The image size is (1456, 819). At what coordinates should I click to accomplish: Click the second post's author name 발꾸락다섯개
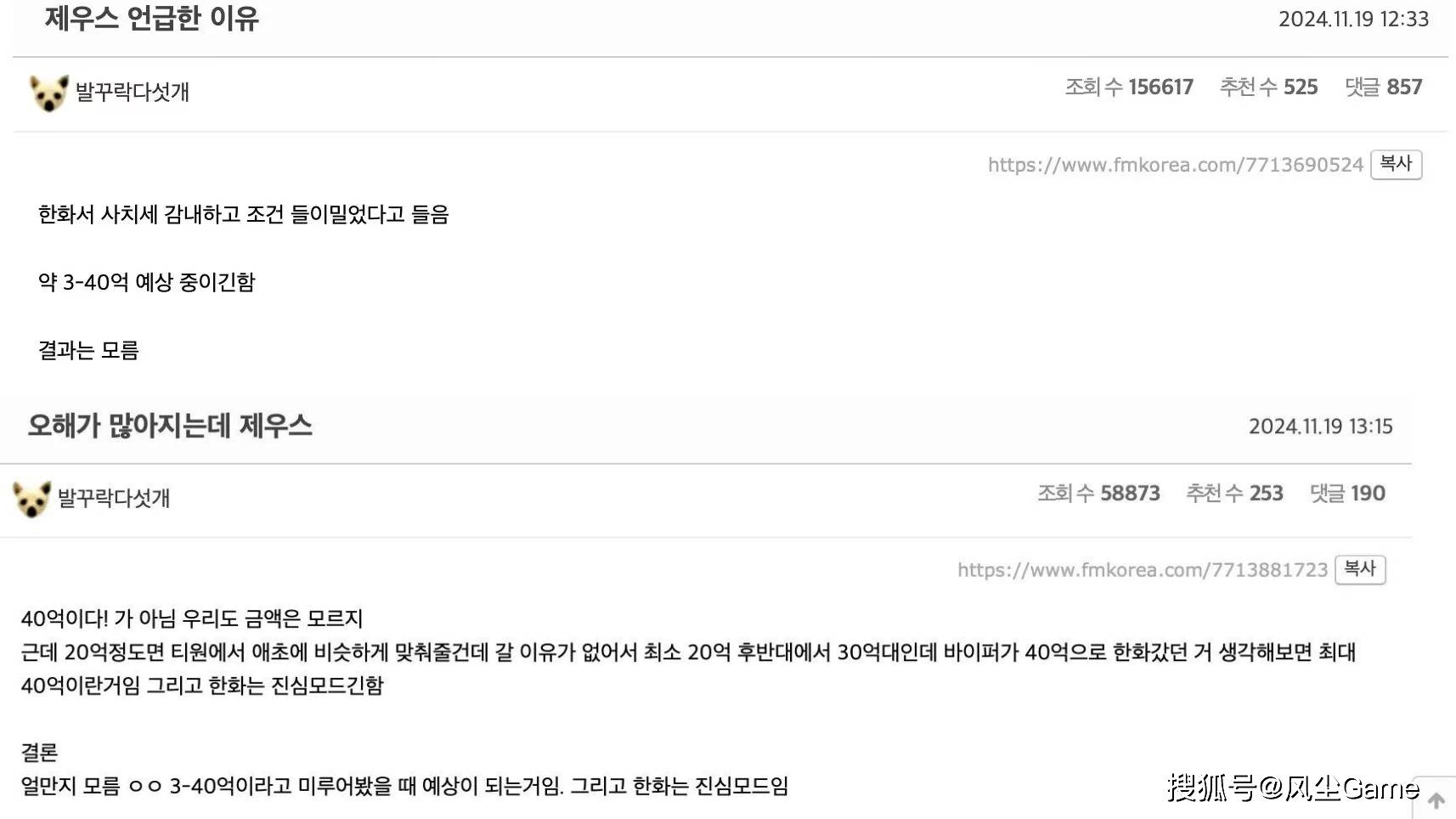pyautogui.click(x=114, y=498)
